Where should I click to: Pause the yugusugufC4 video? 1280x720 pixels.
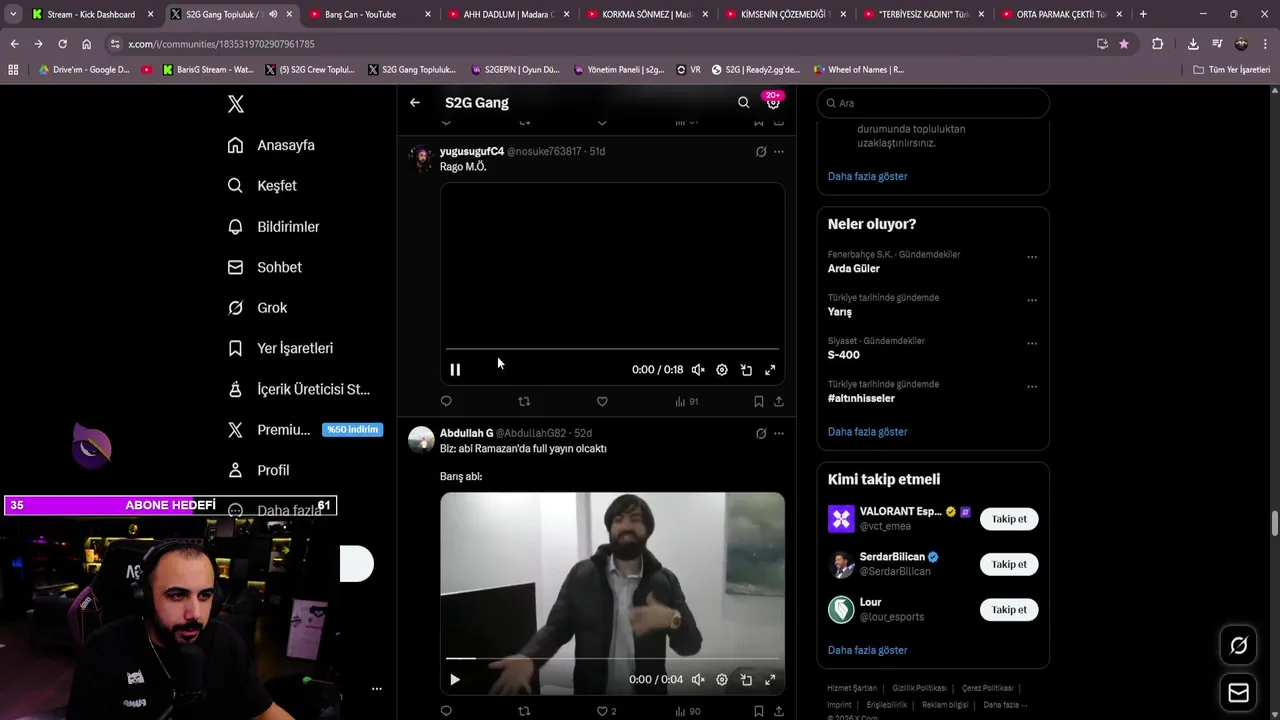455,370
